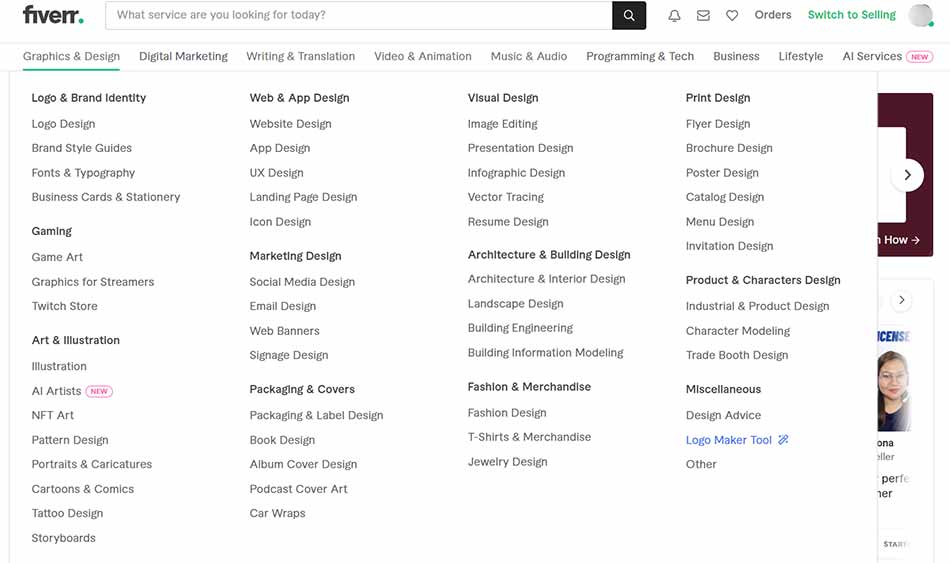Click the carousel next arrow
This screenshot has width=950, height=563.
pos(907,175)
